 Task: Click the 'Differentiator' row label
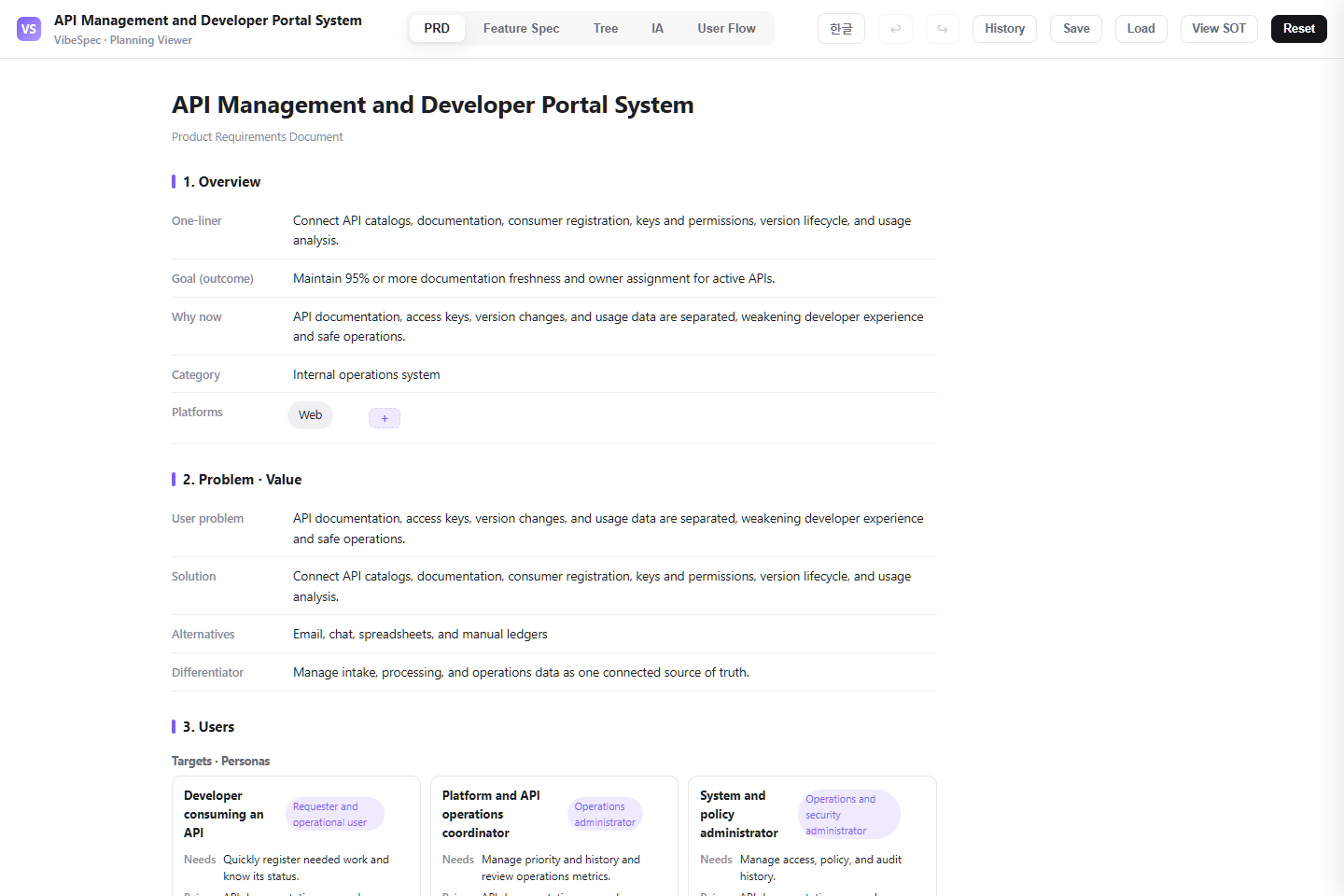point(207,673)
